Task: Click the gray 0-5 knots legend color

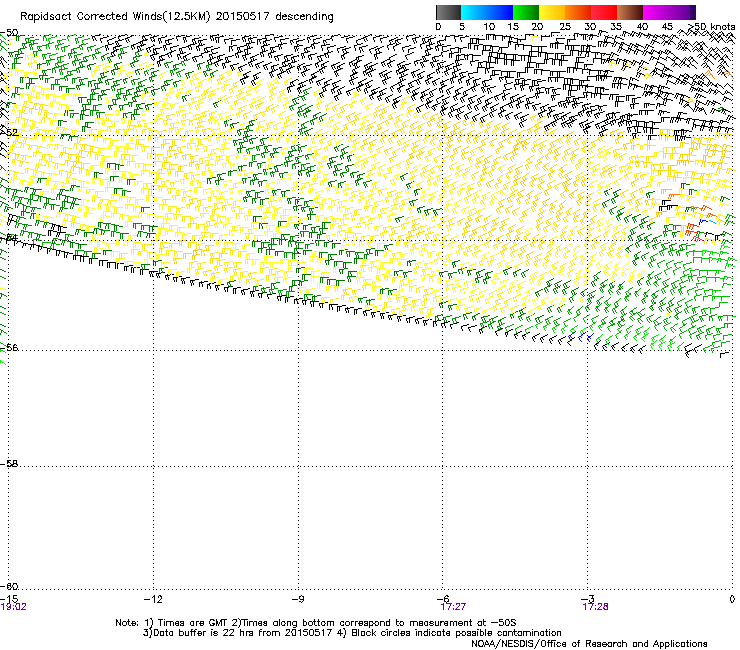Action: (x=448, y=12)
